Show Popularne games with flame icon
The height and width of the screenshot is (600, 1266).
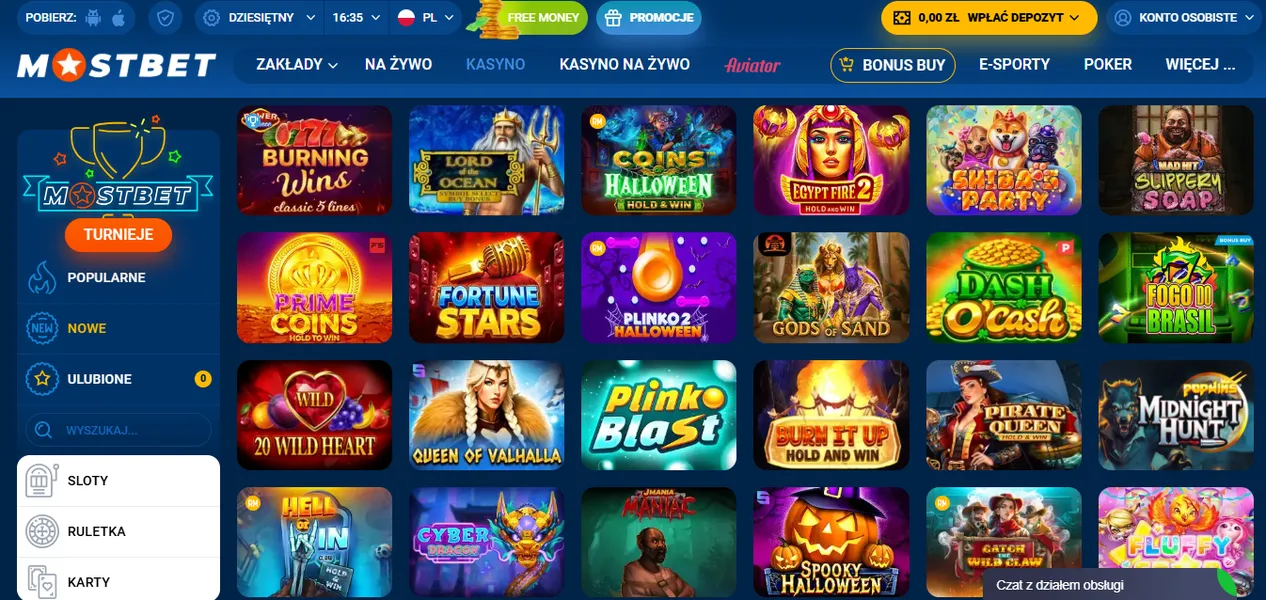pos(118,278)
